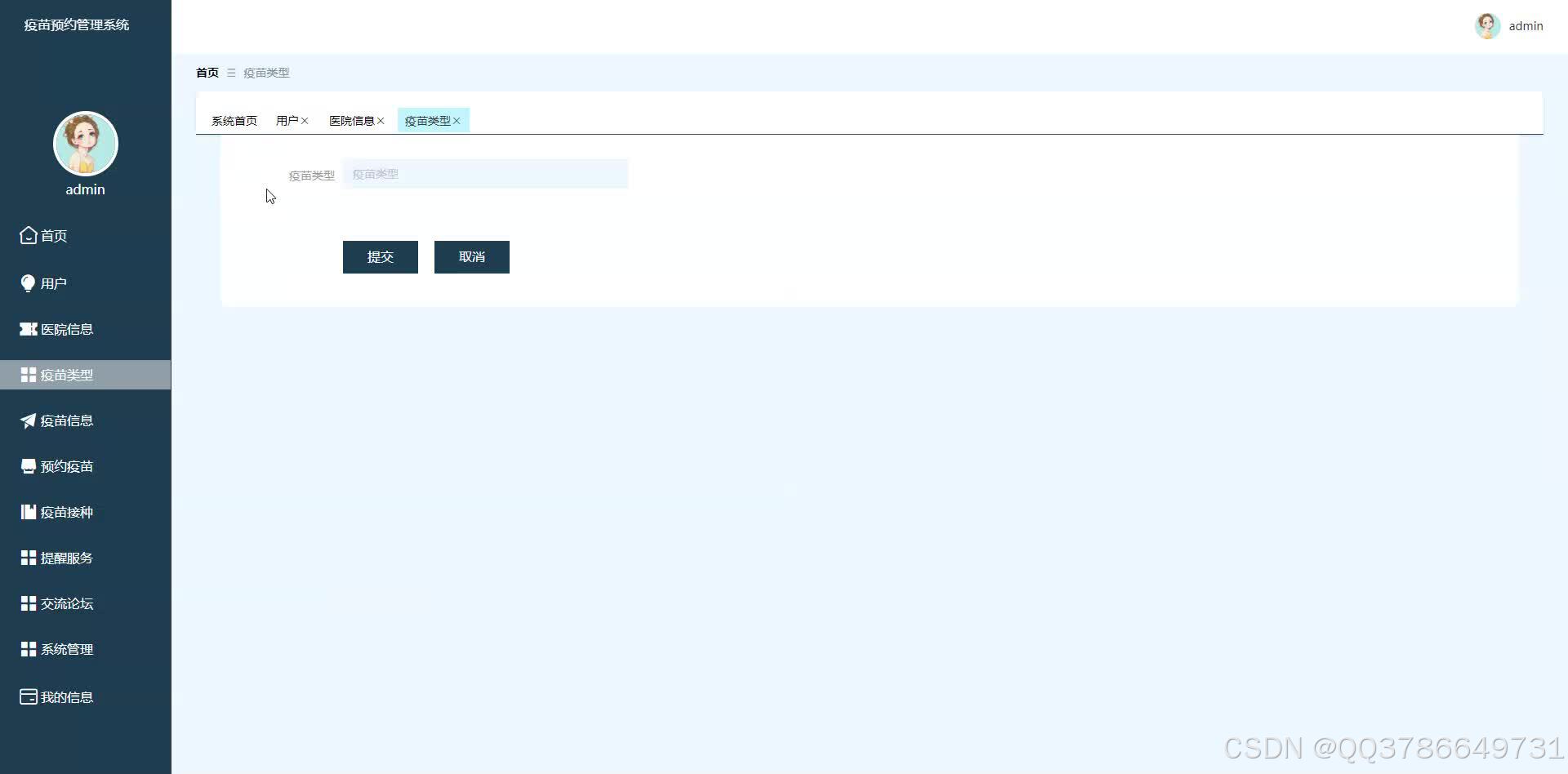Open 医院信息 in the sidebar menu
The image size is (1568, 774).
86,329
